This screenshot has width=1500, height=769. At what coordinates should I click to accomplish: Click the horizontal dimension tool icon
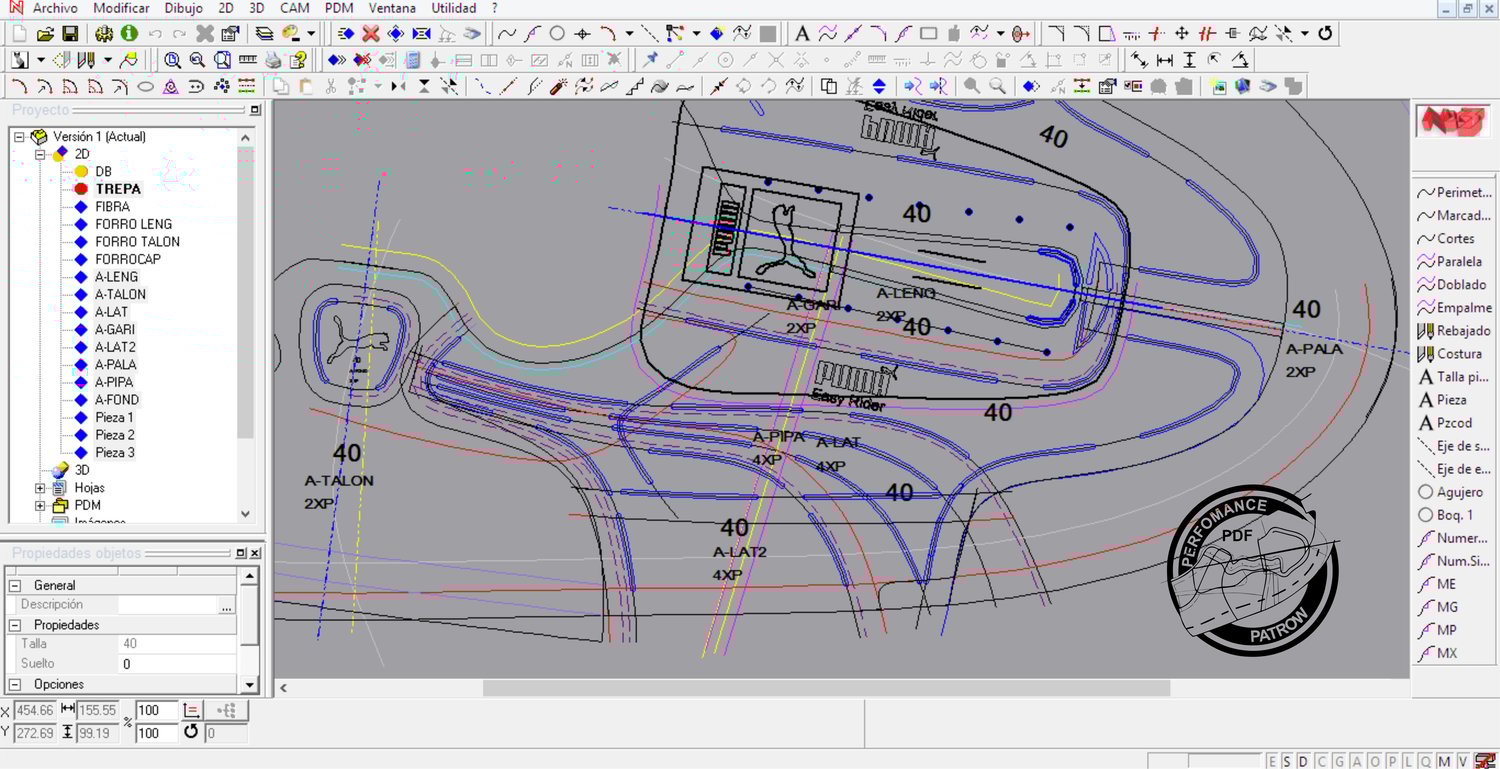[x=1164, y=60]
